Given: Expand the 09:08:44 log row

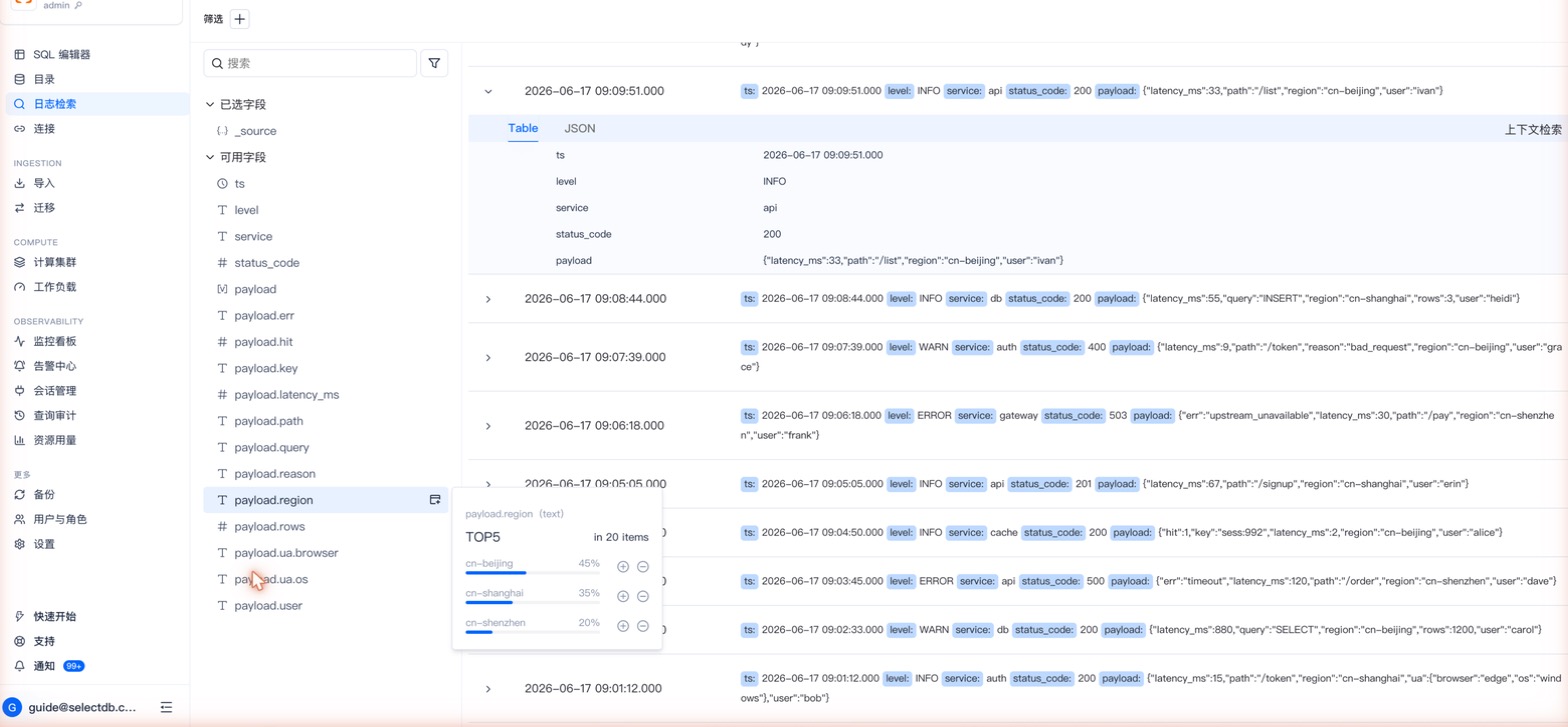Looking at the screenshot, I should click(x=488, y=299).
